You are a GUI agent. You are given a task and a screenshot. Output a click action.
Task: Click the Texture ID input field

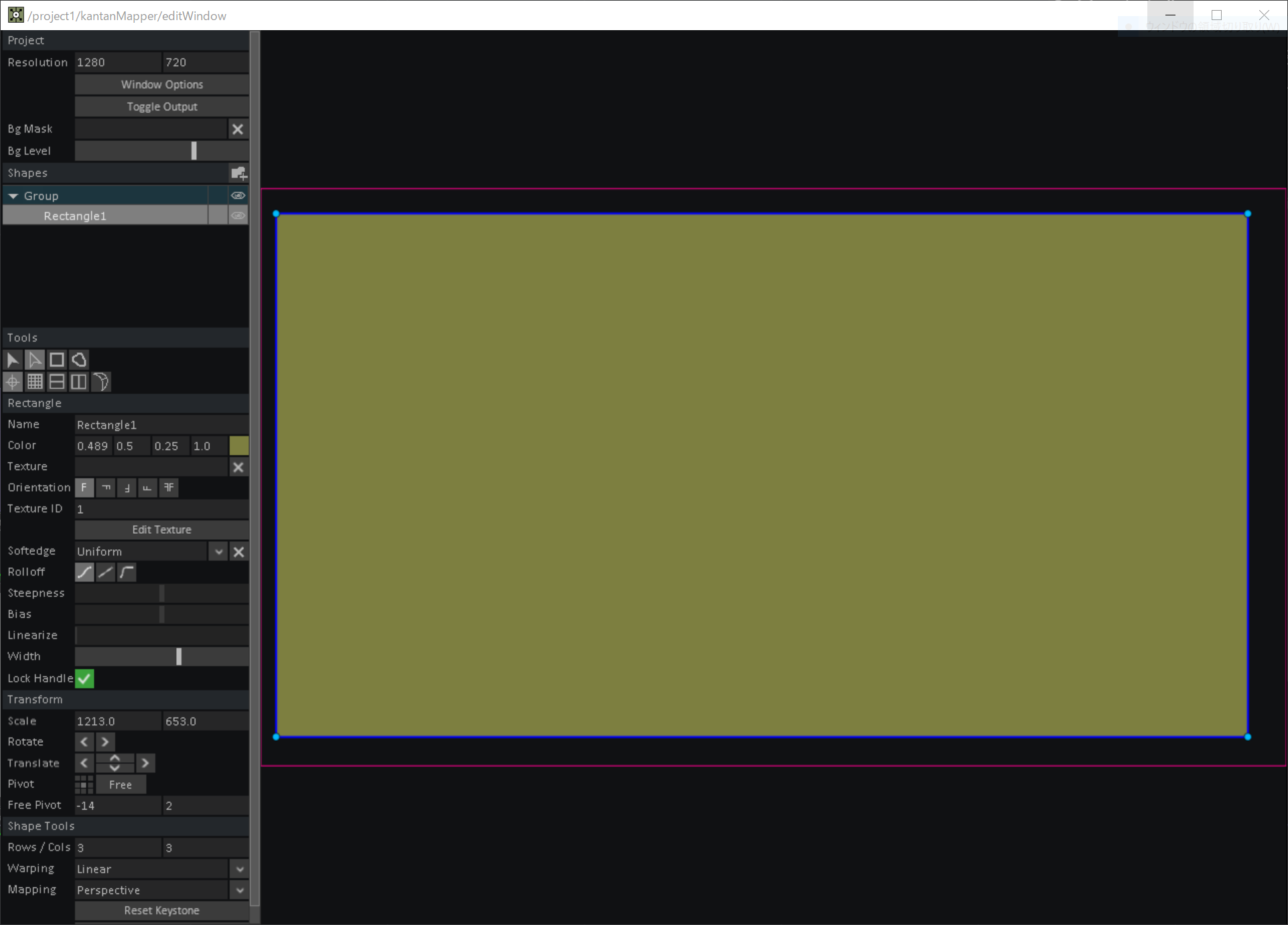[161, 509]
